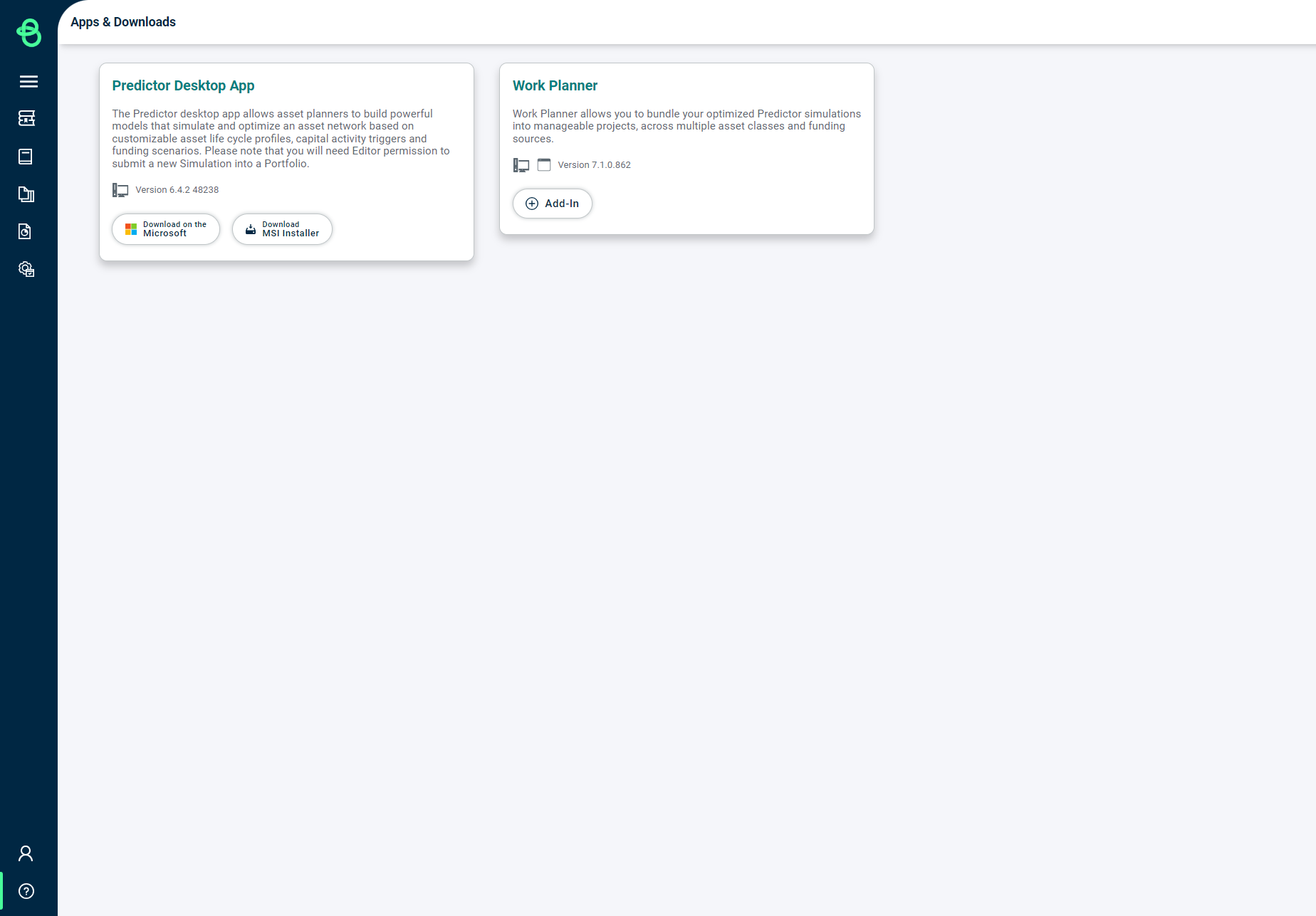Click Download MSI Installer button
1316x916 pixels.
(282, 229)
